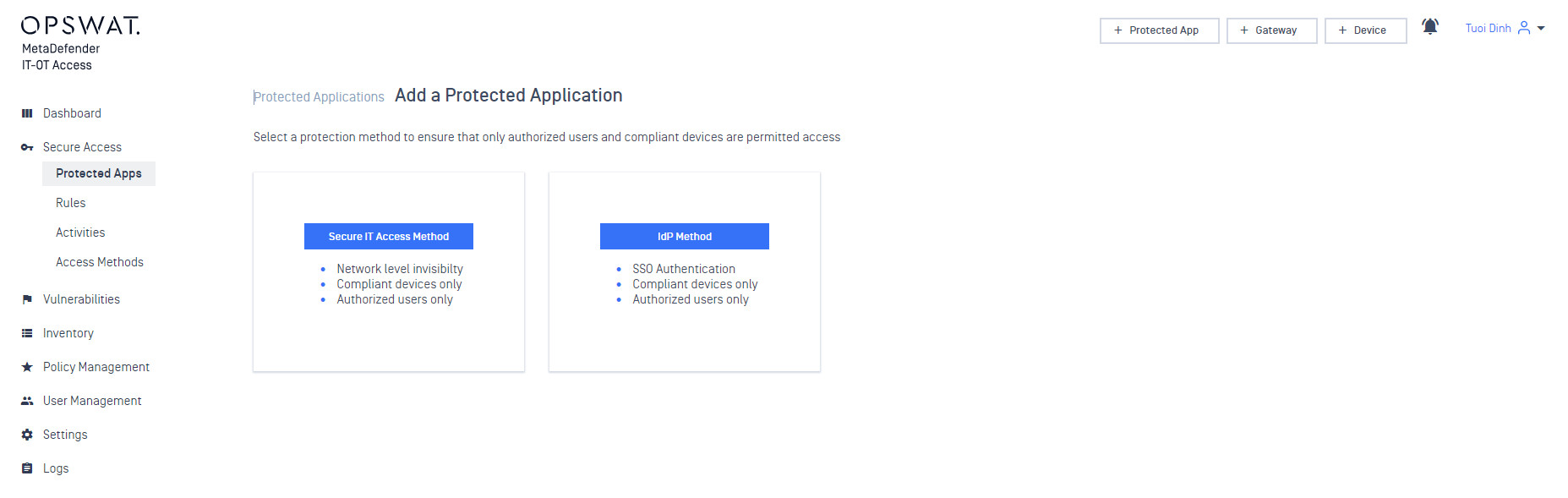1568x498 pixels.
Task: Choose Secure IT Access Method
Action: 389,236
